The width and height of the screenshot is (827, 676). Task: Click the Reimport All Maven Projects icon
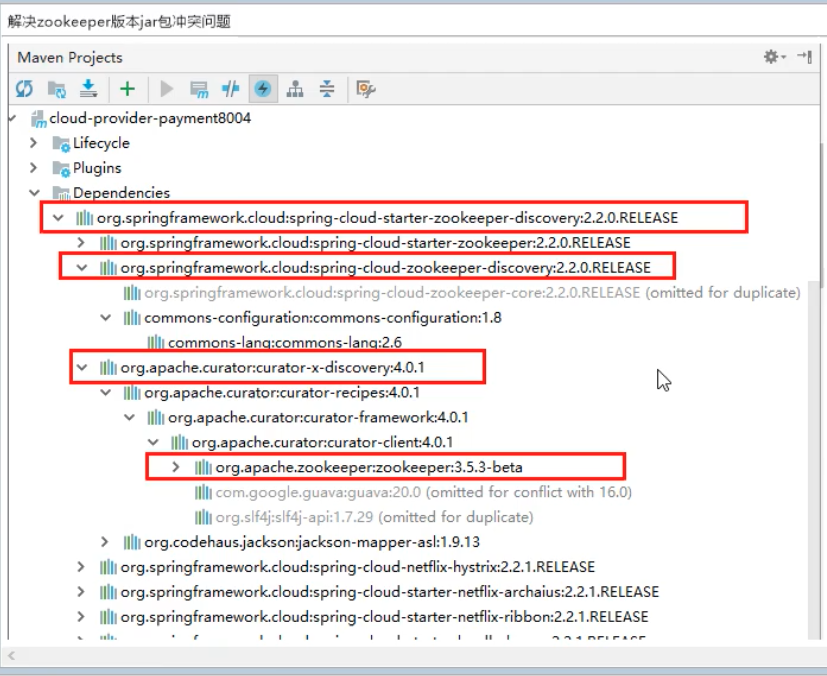(24, 89)
